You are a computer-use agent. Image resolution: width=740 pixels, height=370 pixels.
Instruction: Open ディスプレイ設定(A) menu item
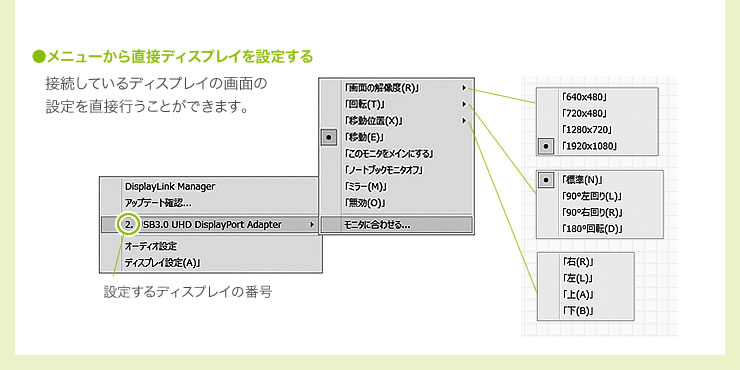click(210, 263)
